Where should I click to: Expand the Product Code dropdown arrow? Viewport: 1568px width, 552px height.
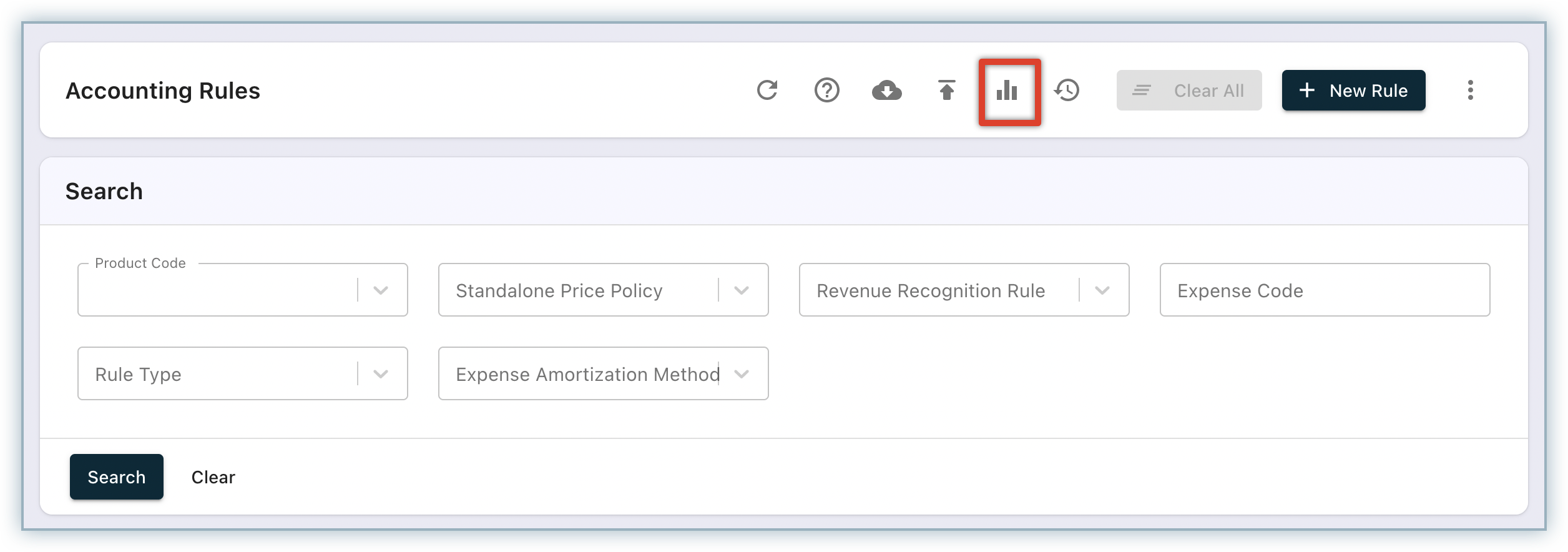click(x=381, y=290)
